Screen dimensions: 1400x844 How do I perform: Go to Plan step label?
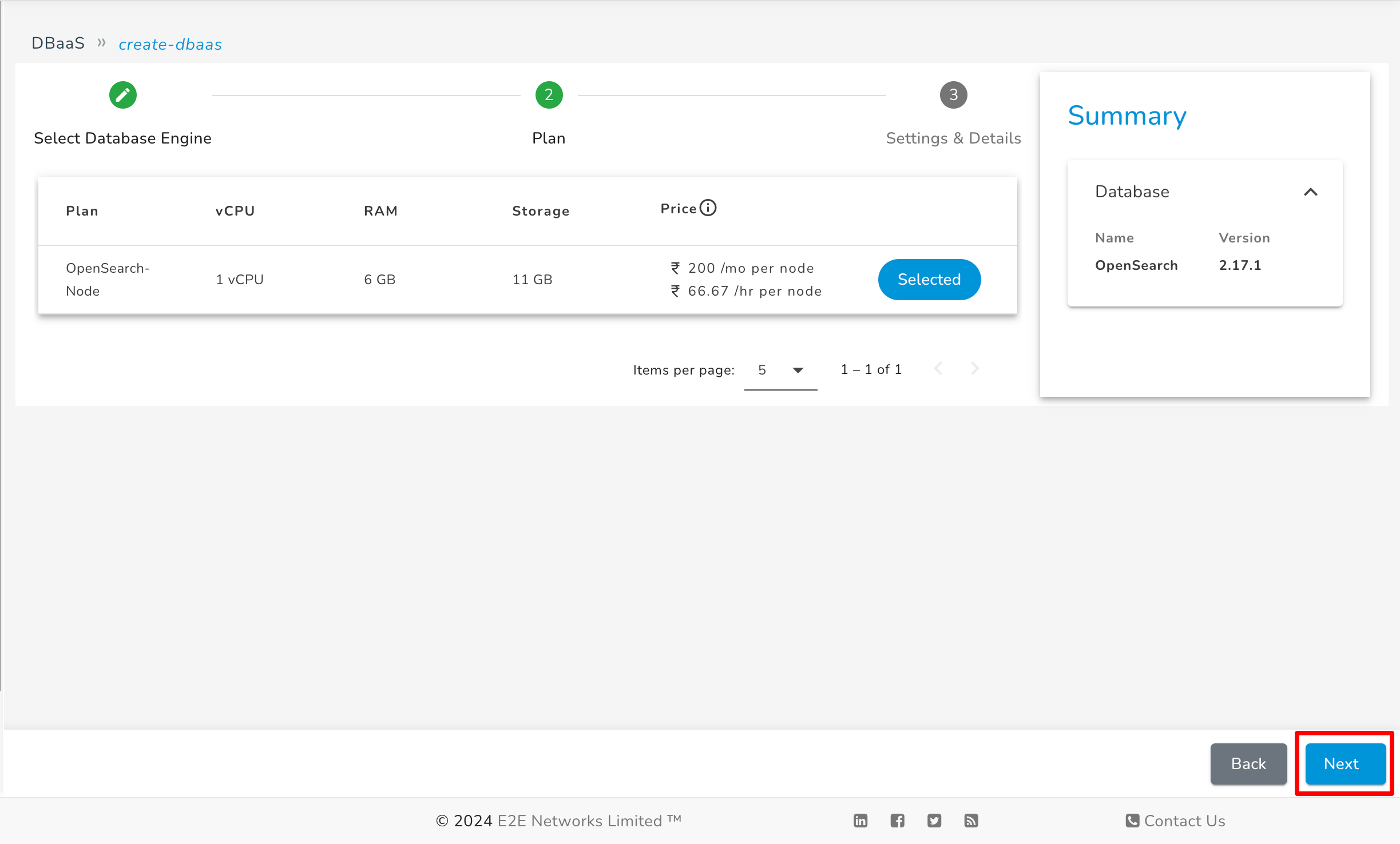click(549, 138)
